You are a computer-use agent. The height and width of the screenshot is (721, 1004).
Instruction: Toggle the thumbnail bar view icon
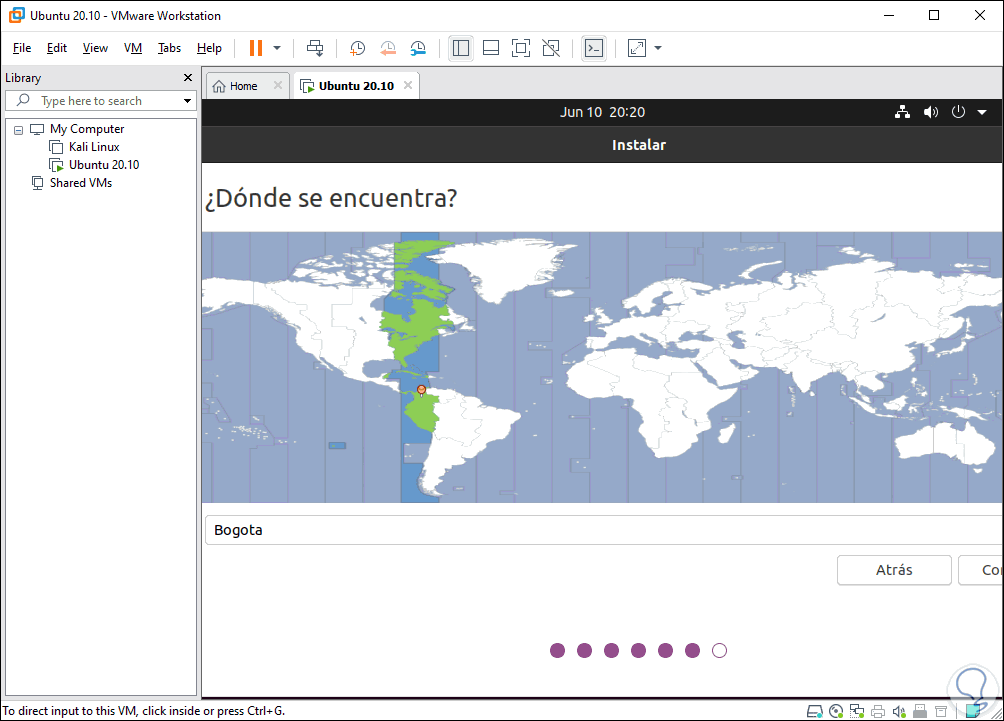point(491,48)
